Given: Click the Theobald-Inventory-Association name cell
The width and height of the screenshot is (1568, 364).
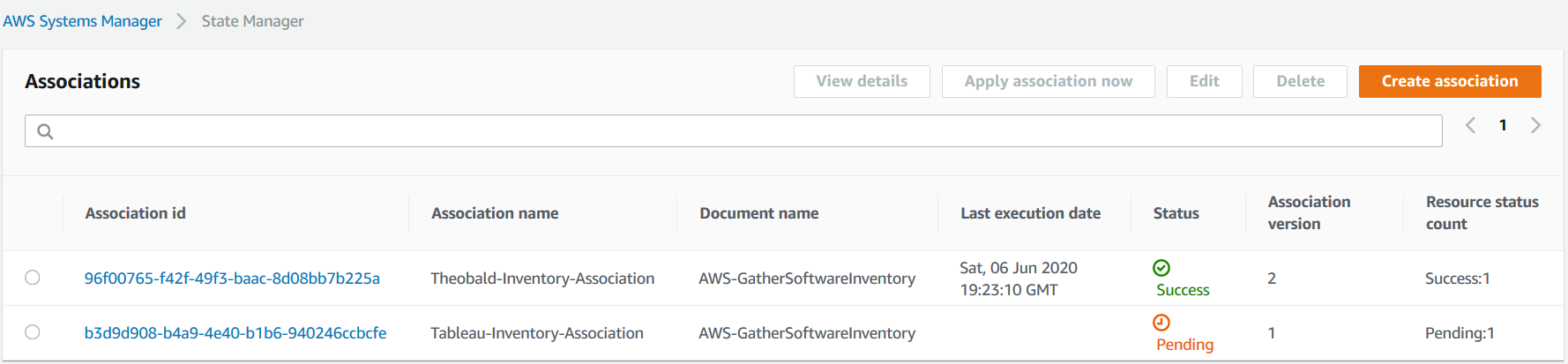Looking at the screenshot, I should tap(542, 279).
